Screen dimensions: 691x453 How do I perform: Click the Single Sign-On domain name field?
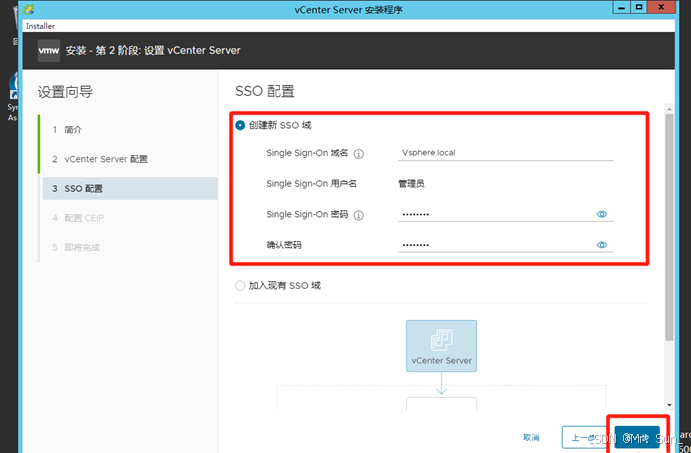[505, 153]
